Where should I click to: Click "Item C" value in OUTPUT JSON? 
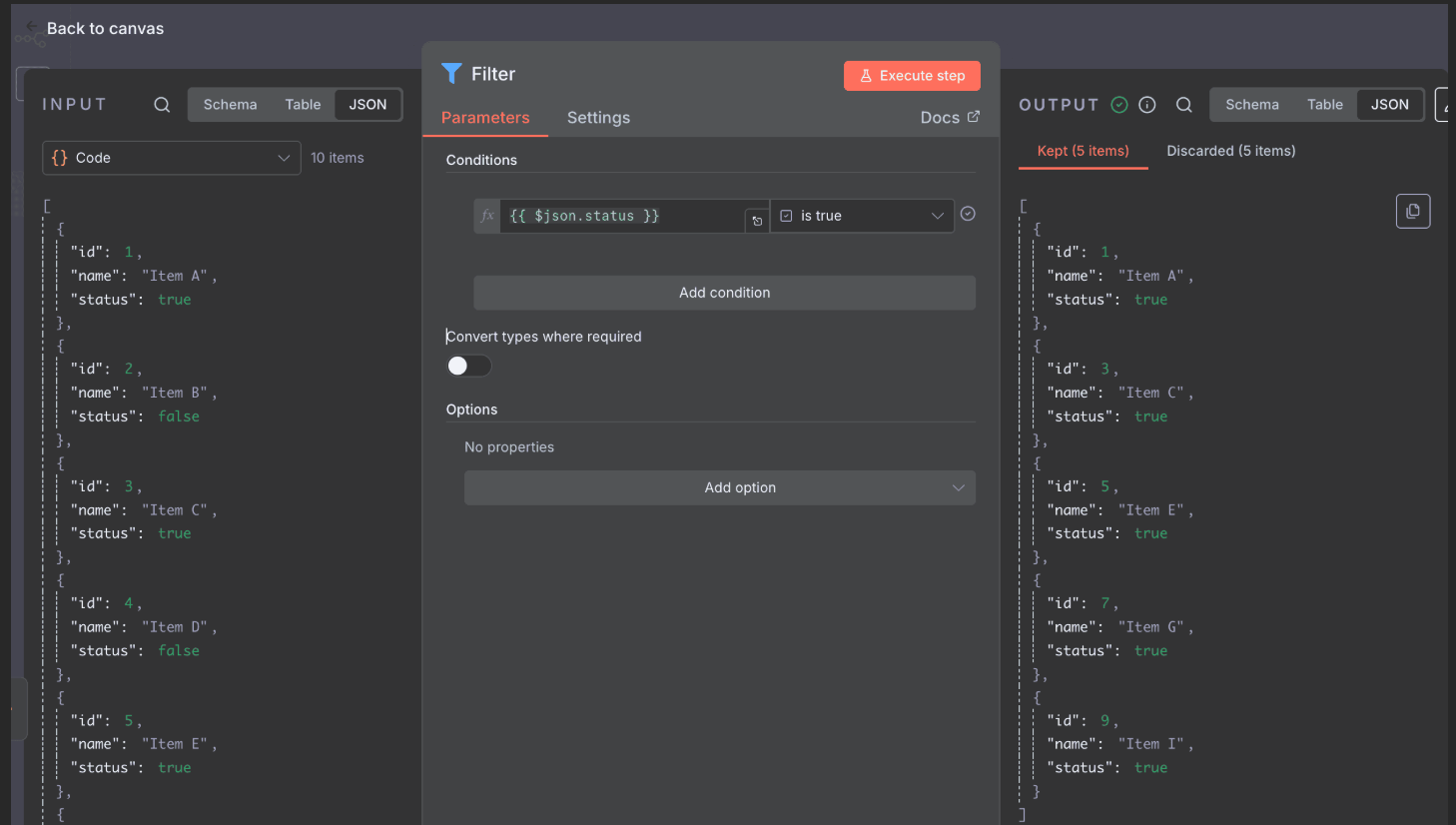click(x=1151, y=393)
